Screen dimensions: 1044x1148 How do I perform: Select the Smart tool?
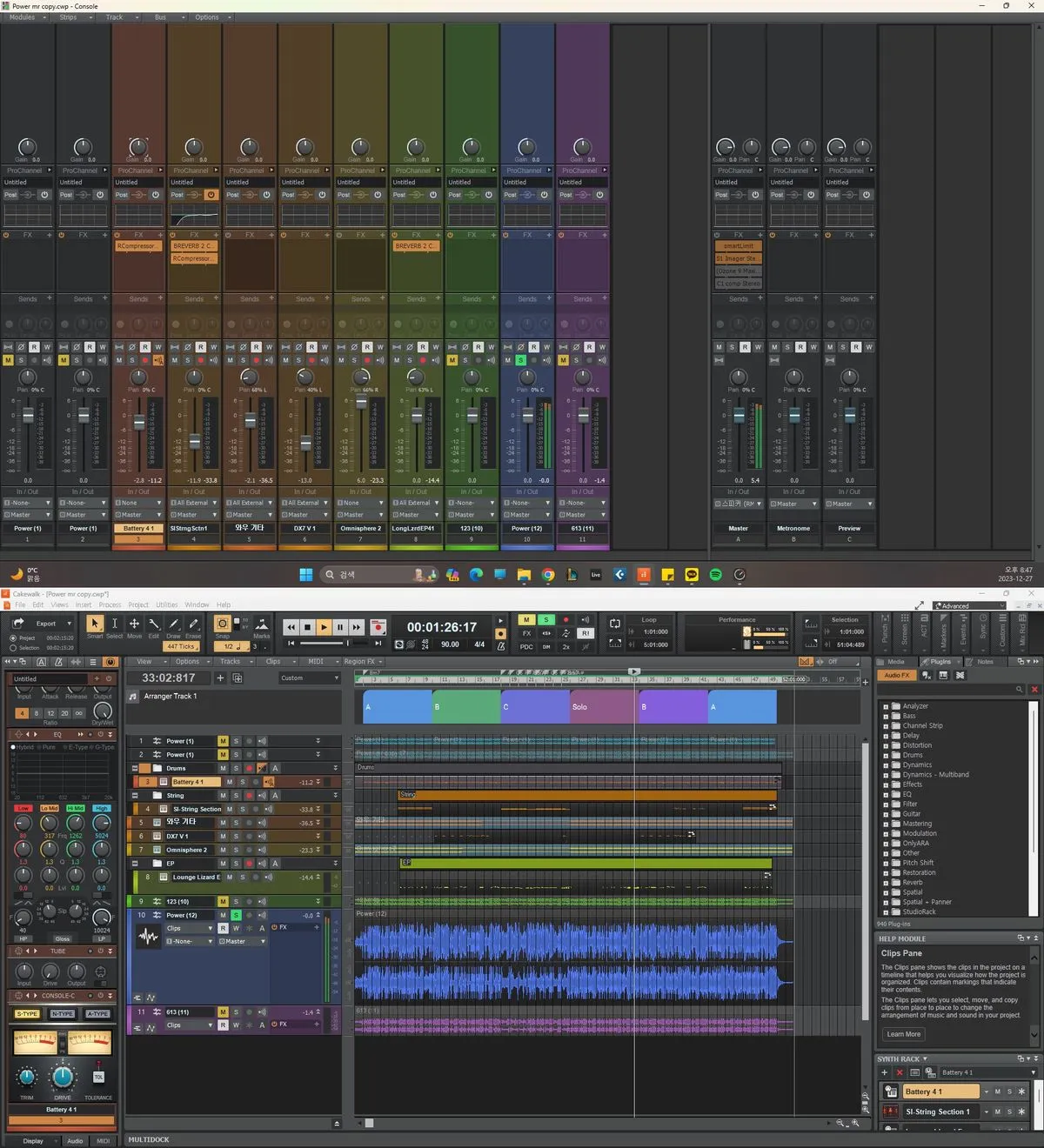(94, 624)
